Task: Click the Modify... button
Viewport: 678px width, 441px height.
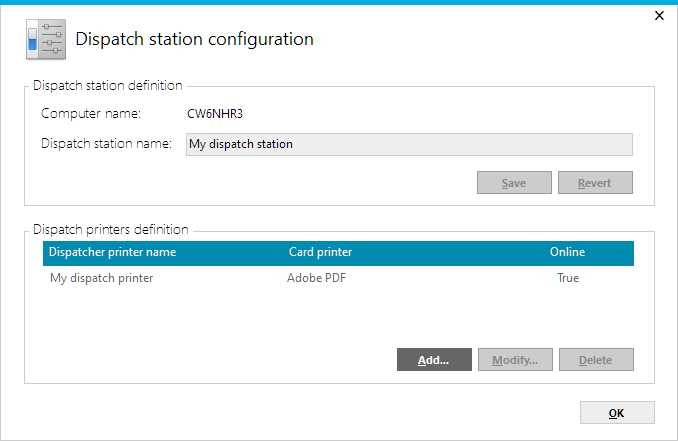Action: [515, 360]
